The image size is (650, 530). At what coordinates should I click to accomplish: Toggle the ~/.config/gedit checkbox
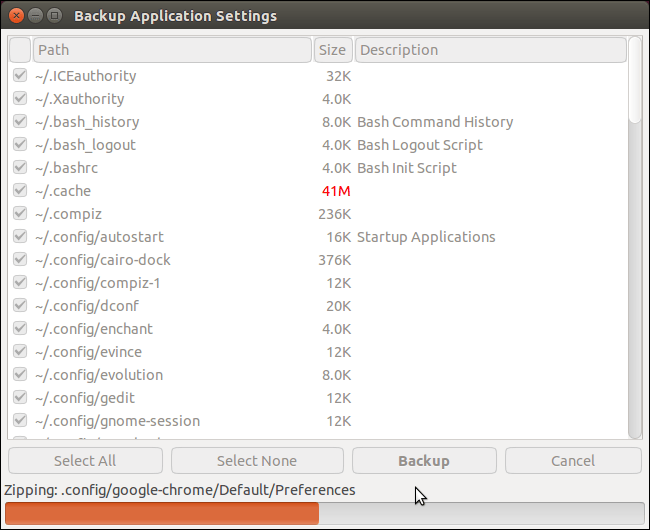coord(20,398)
